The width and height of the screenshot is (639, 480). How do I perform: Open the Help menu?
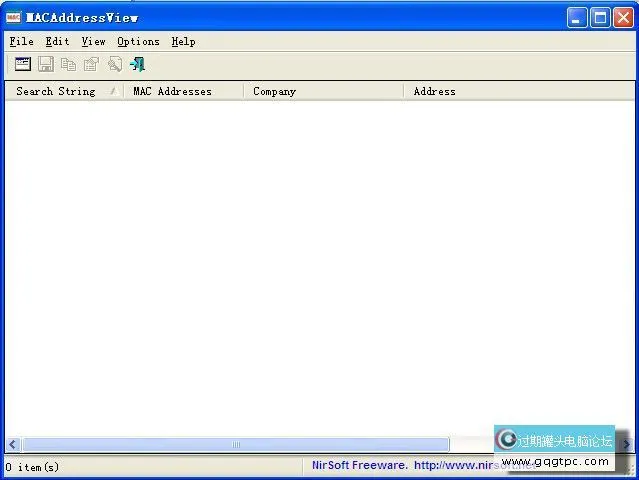[183, 42]
